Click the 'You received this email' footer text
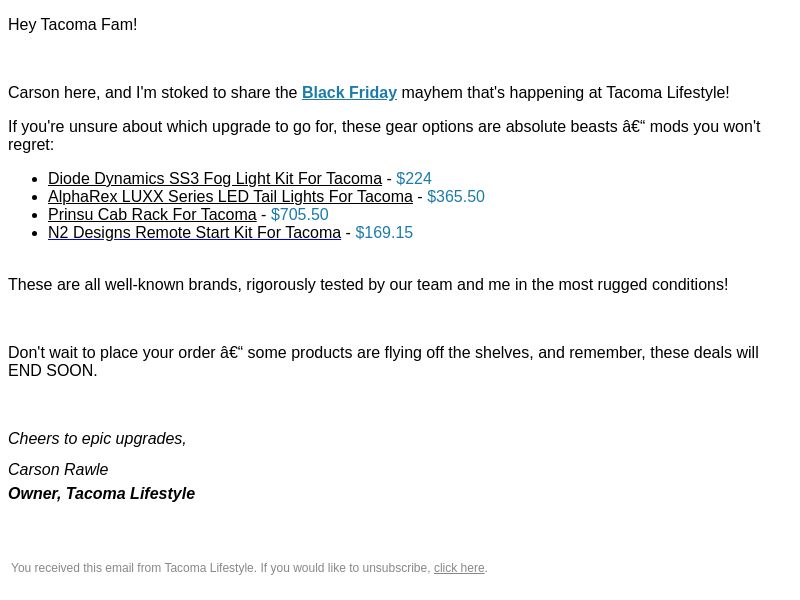 pos(221,568)
